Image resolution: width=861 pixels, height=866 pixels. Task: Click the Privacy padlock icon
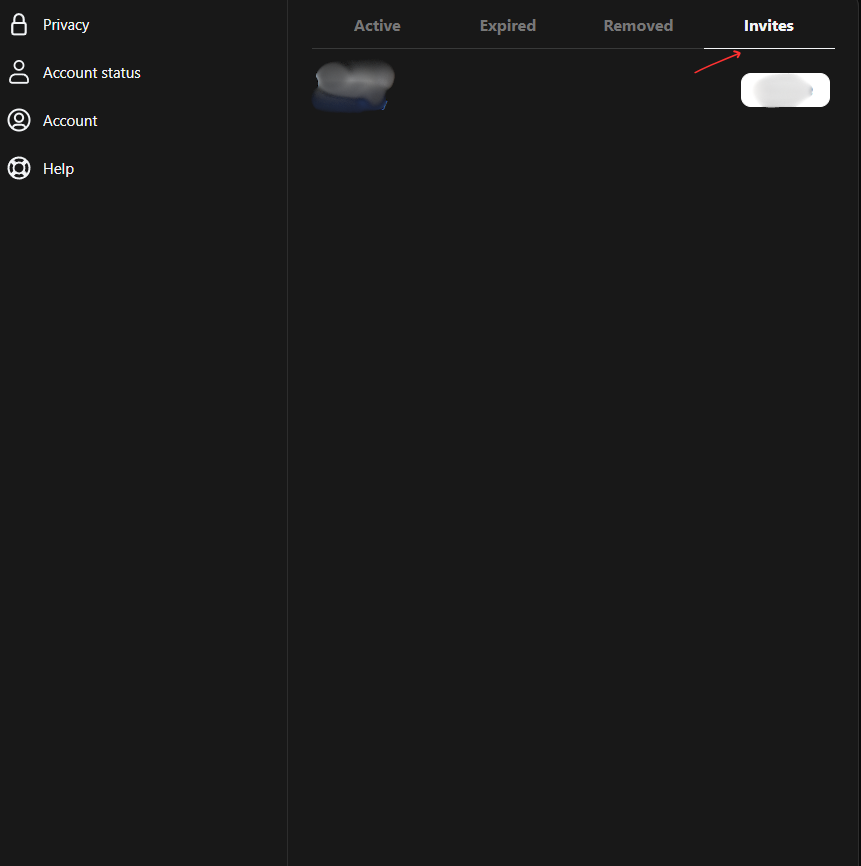[18, 25]
